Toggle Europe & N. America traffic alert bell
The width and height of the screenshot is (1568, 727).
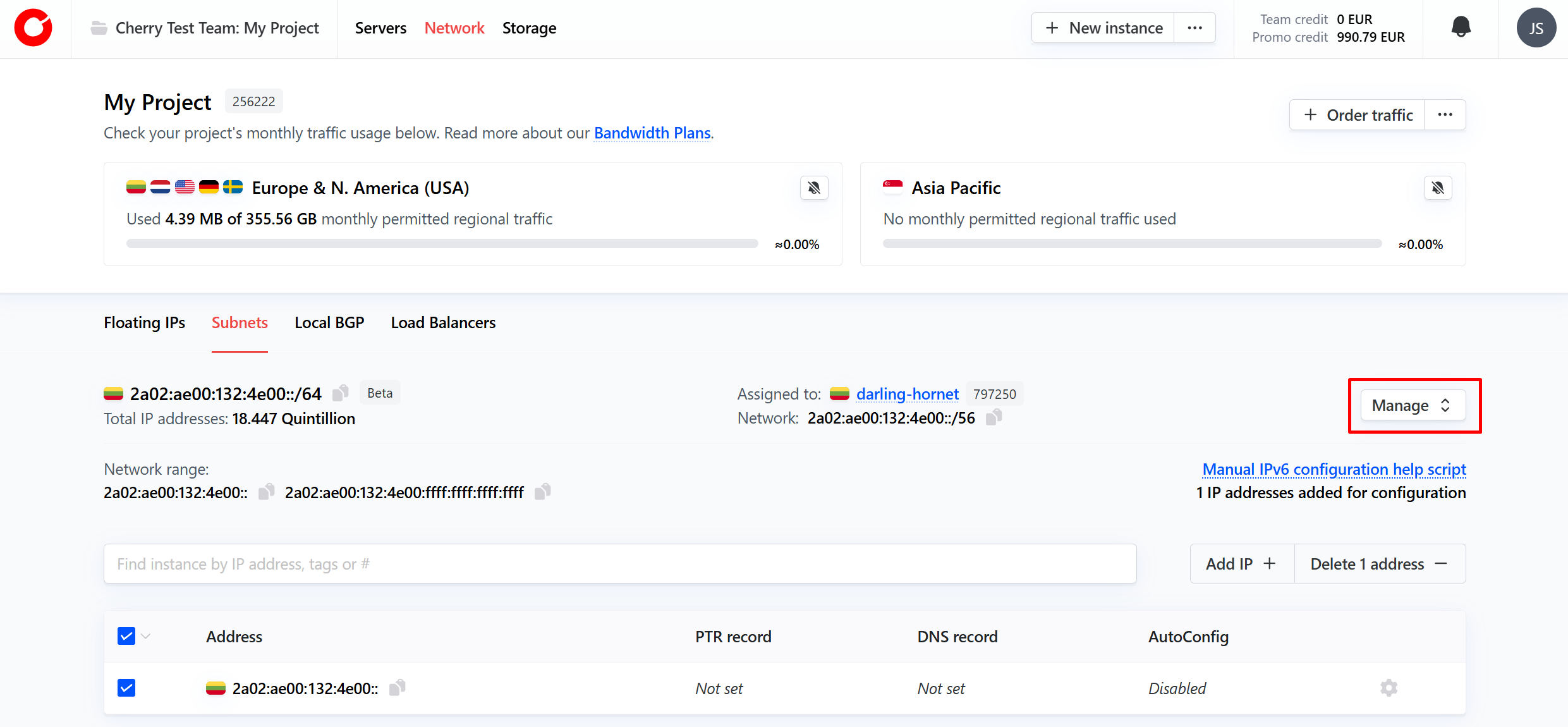point(814,188)
